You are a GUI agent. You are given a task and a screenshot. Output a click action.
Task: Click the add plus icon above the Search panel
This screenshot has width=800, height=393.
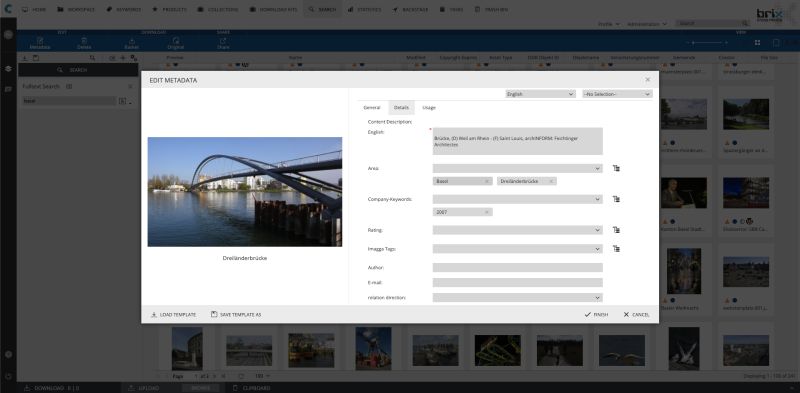(x=122, y=58)
